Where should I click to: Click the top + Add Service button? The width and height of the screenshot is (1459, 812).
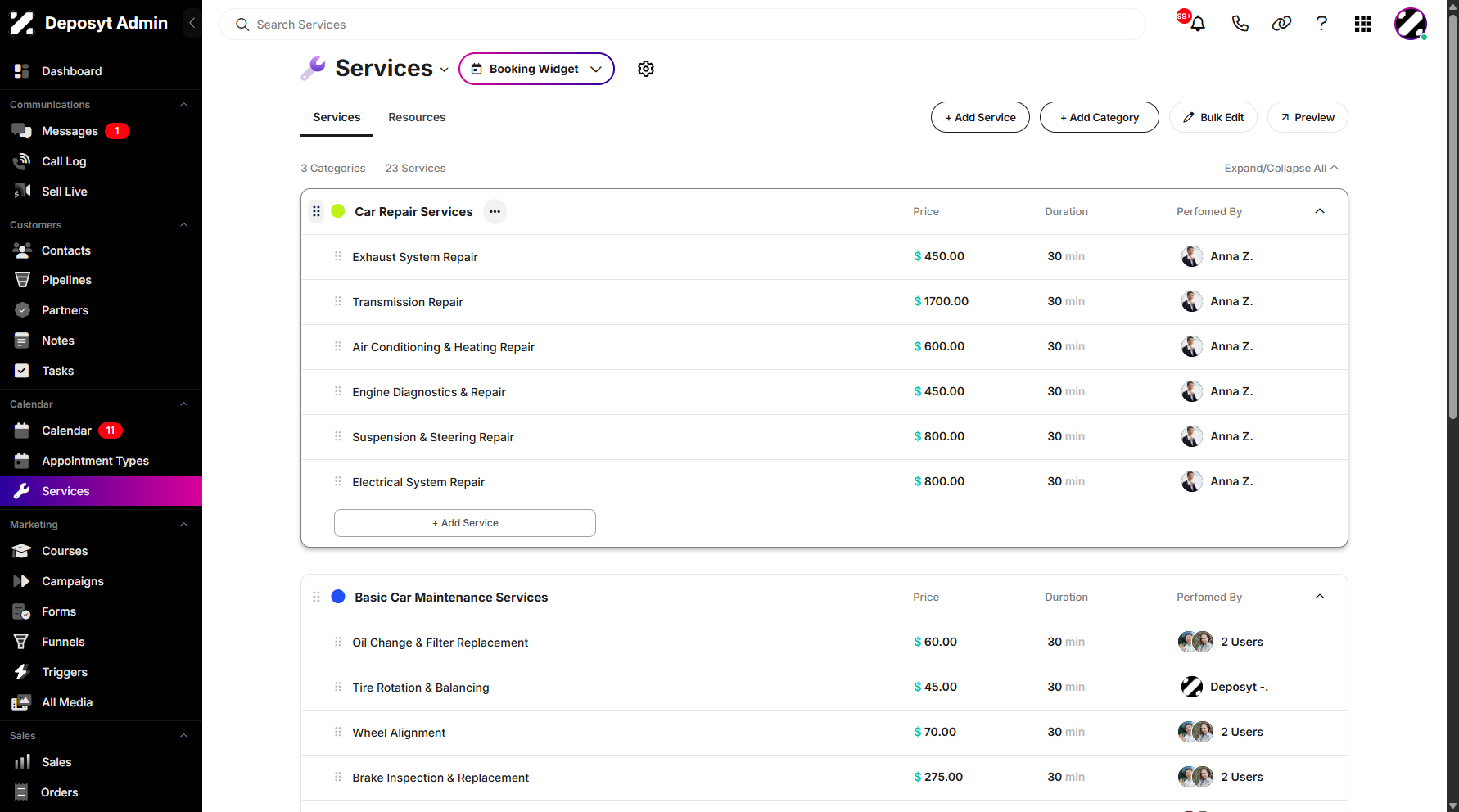tap(980, 117)
